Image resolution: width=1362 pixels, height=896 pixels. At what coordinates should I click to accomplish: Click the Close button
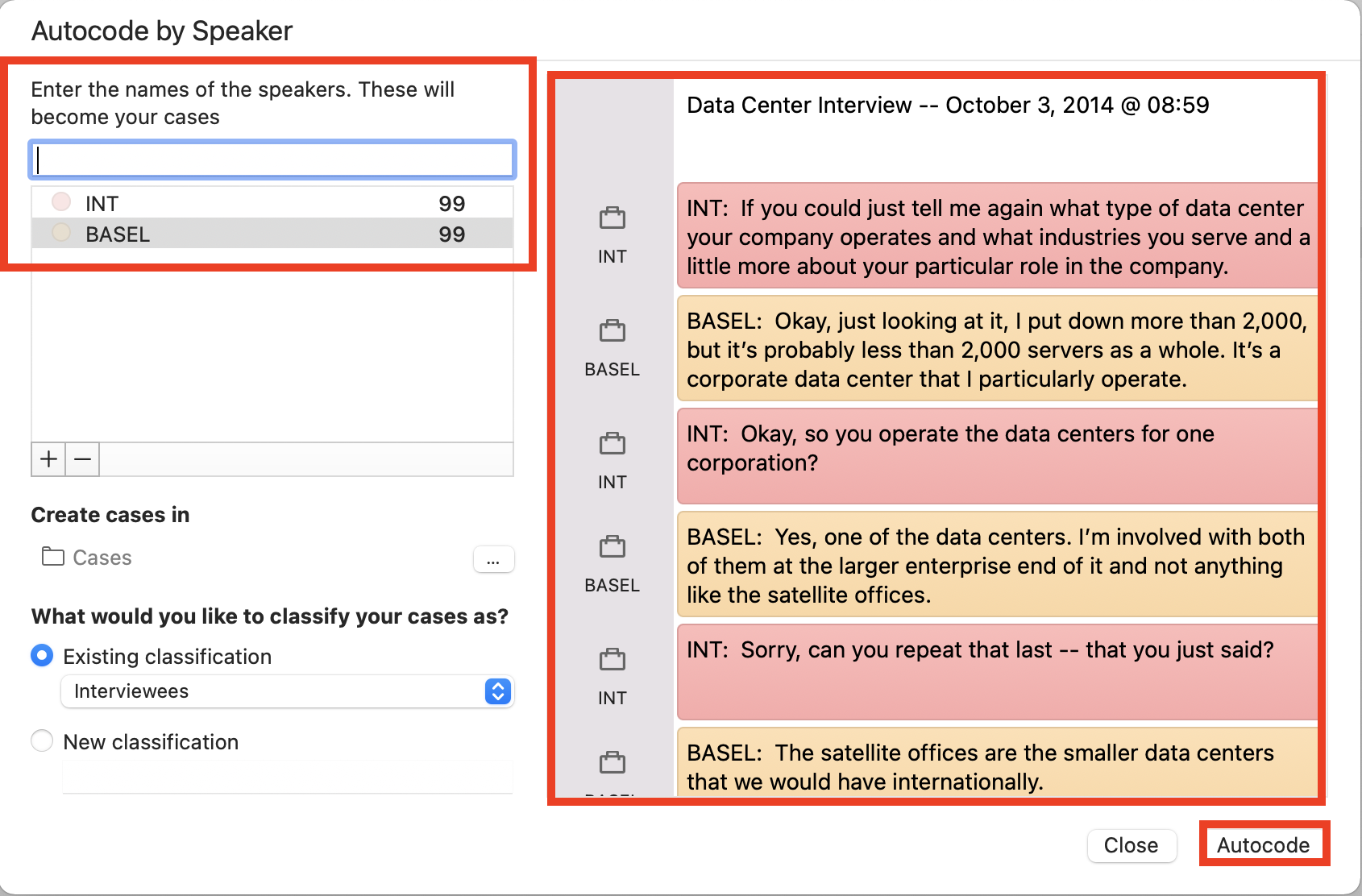tap(1132, 845)
